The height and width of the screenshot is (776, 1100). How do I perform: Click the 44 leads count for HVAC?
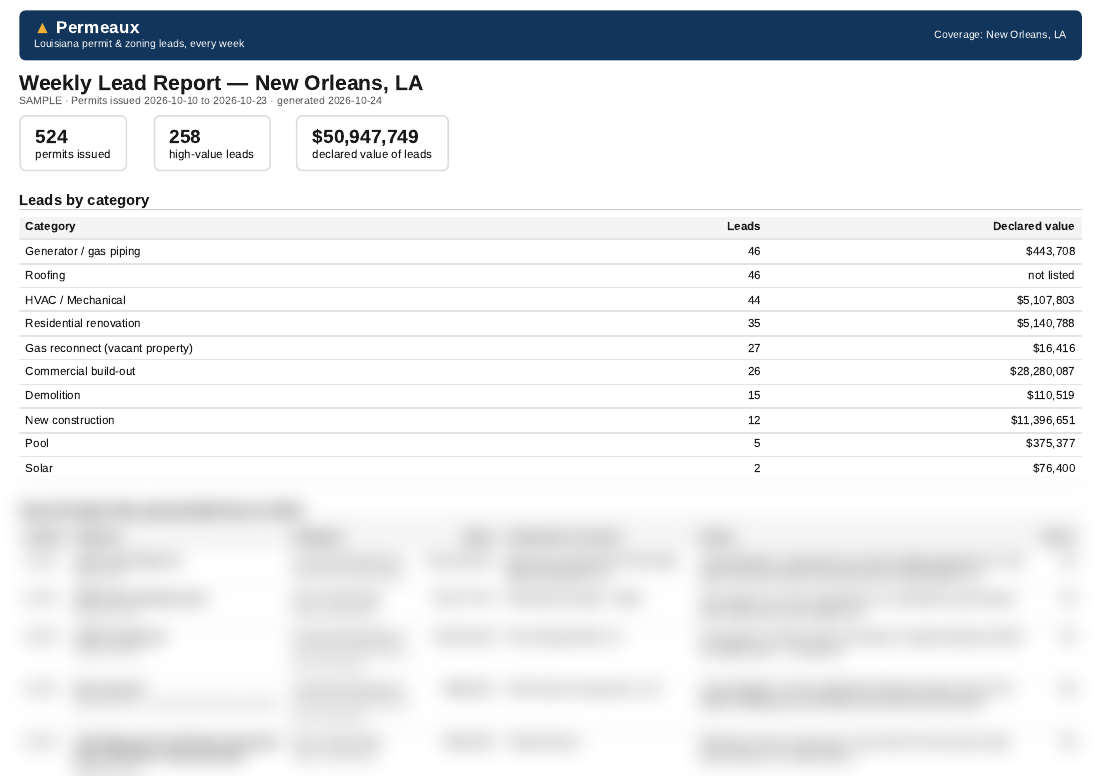click(754, 300)
